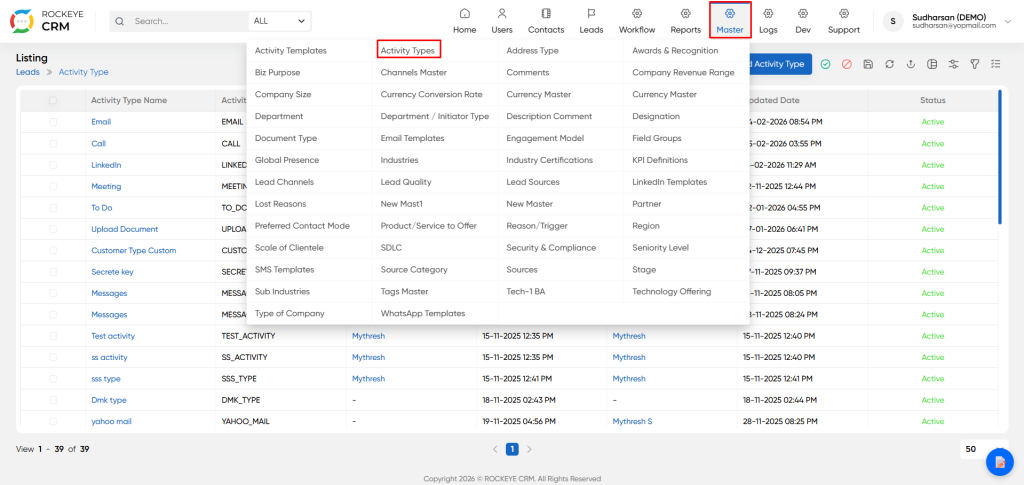The width and height of the screenshot is (1024, 485).
Task: Choose Industry Certifications menu entry
Action: point(550,160)
